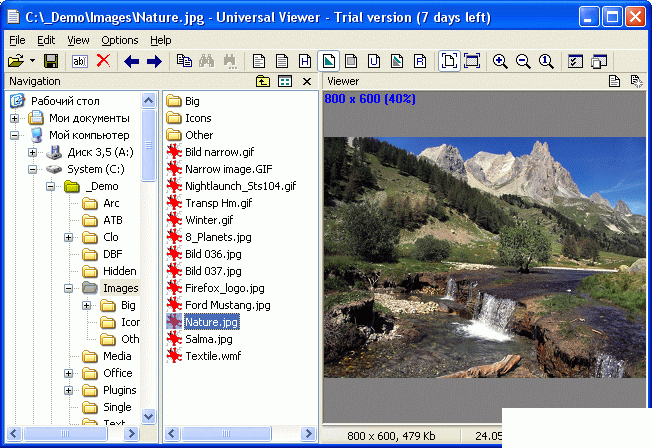
Task: Select the Hidden folder in tree
Action: pyautogui.click(x=120, y=271)
